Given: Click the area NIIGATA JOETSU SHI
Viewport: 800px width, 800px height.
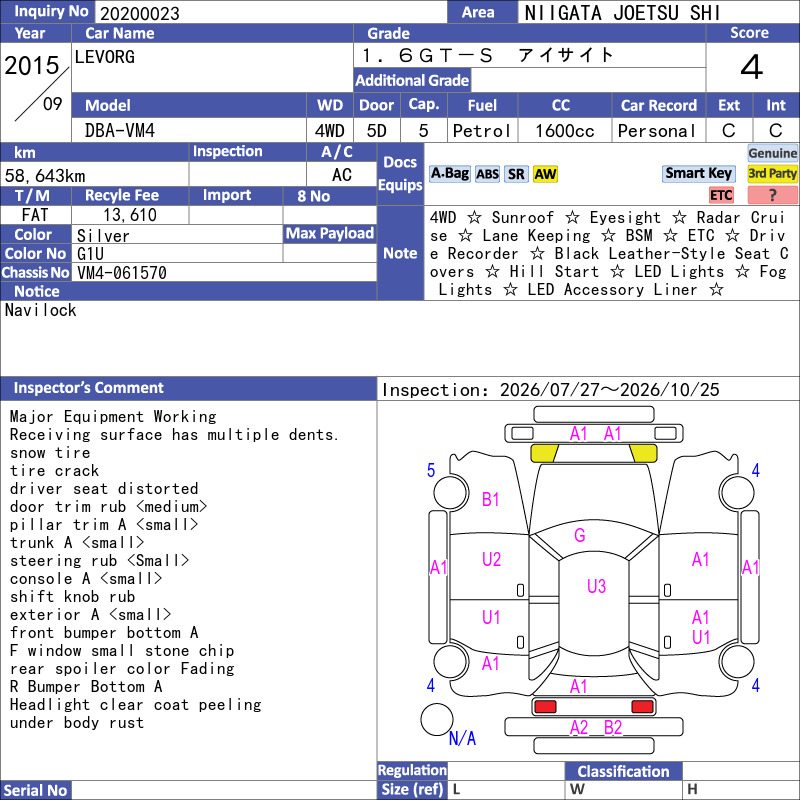Looking at the screenshot, I should coord(622,13).
